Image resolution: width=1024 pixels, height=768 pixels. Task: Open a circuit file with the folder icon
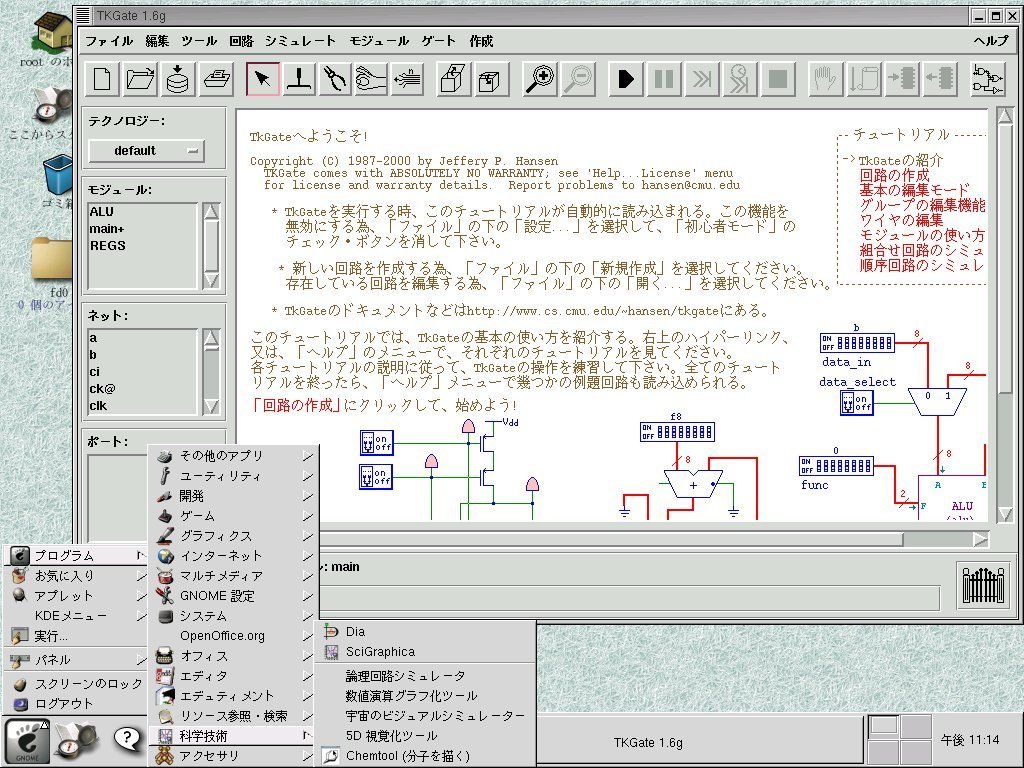pyautogui.click(x=140, y=80)
